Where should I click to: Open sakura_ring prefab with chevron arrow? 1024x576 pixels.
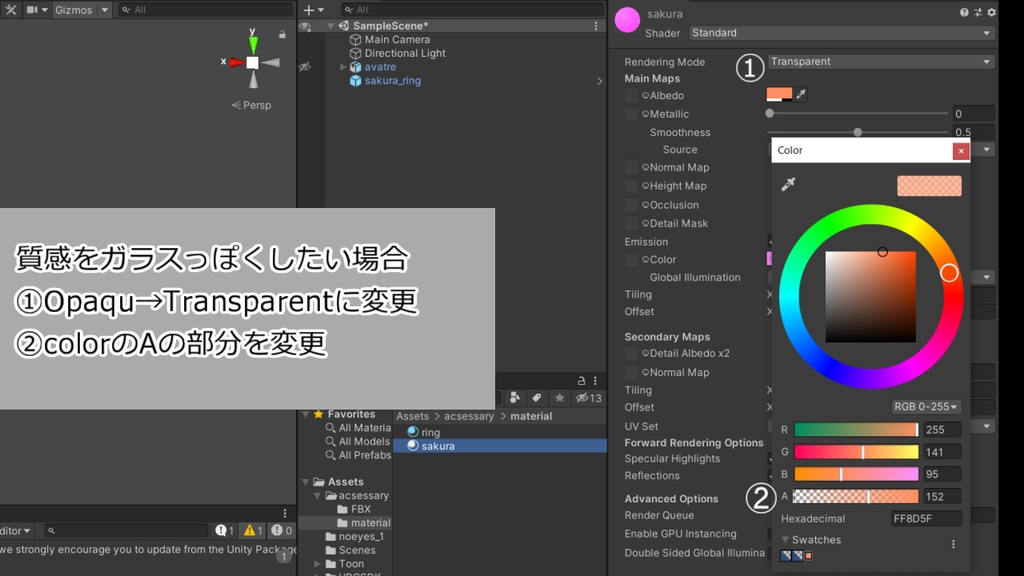(x=599, y=81)
